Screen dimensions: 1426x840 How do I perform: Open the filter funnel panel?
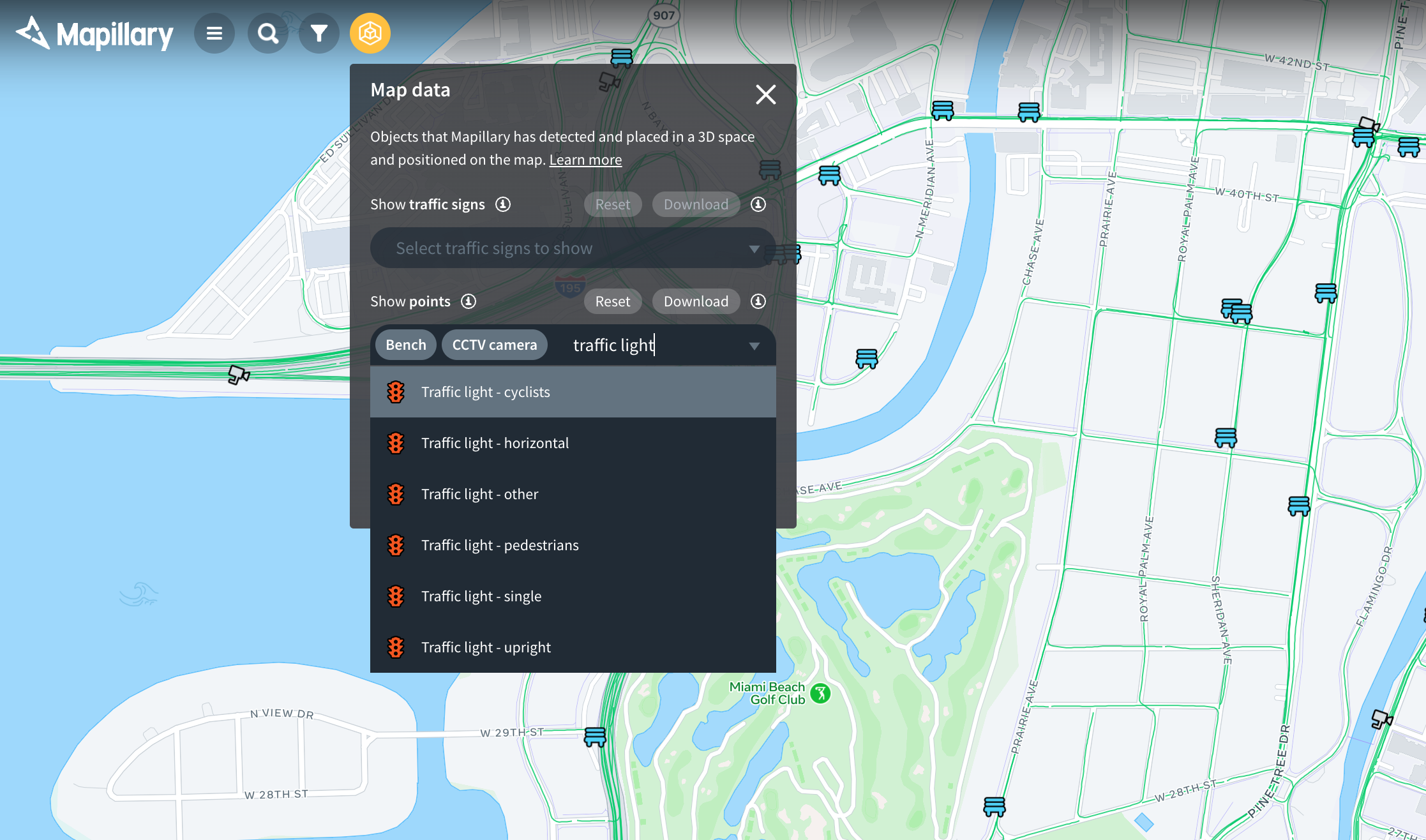(x=319, y=33)
